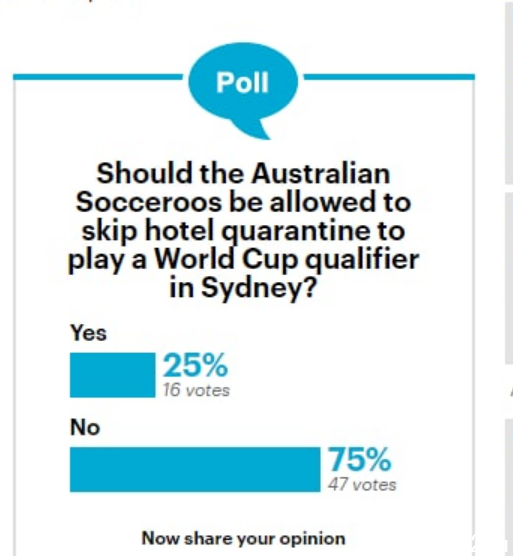Viewport: 513px width, 556px height.
Task: Click Now share your opinion text
Action: coord(244,539)
